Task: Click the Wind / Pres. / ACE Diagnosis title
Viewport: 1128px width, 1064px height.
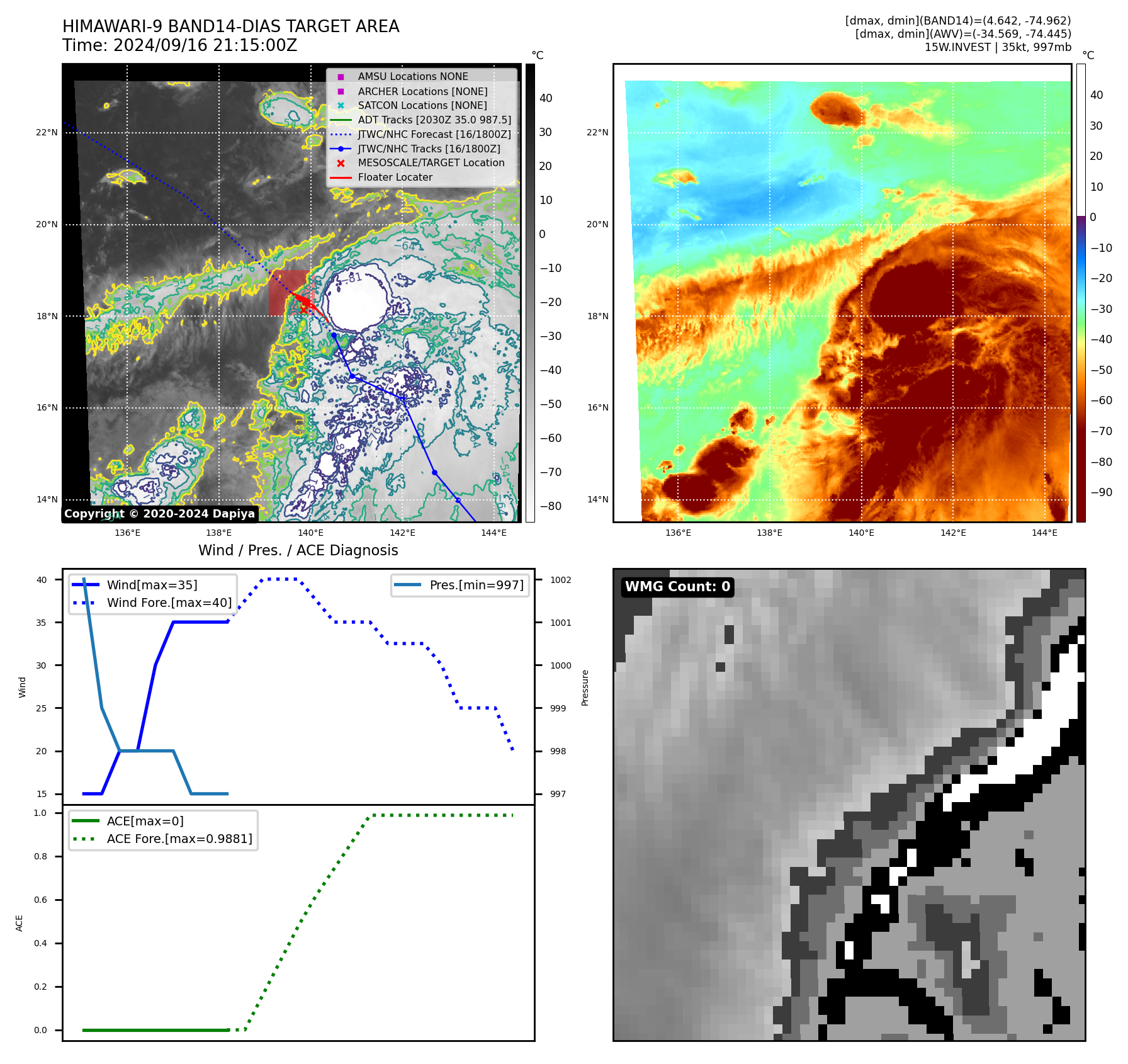Action: 298,550
